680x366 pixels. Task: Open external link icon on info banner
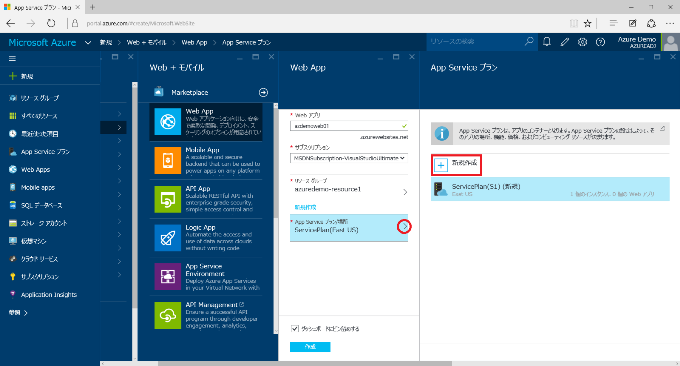pyautogui.click(x=663, y=128)
